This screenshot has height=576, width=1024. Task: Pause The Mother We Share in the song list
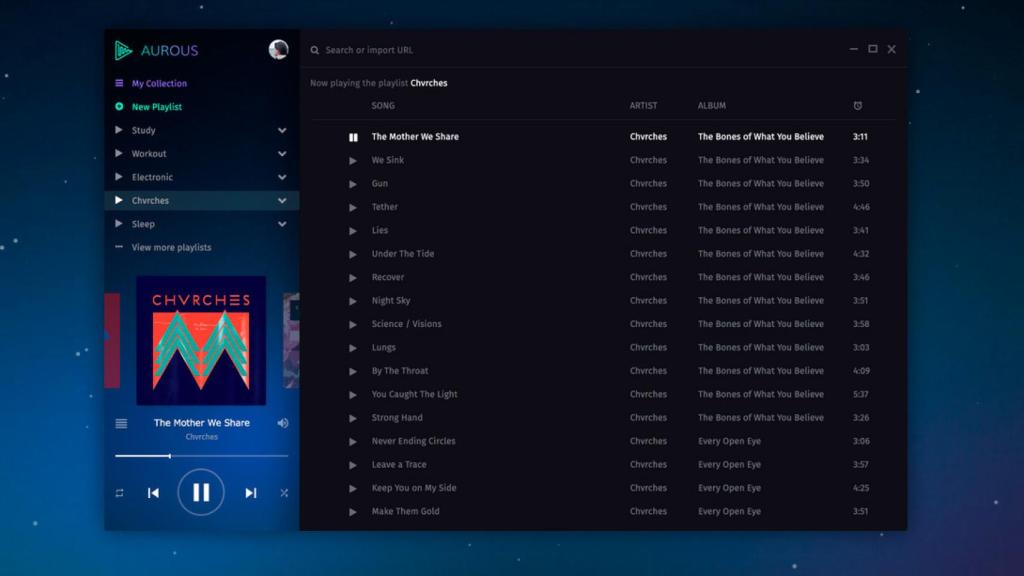click(353, 137)
